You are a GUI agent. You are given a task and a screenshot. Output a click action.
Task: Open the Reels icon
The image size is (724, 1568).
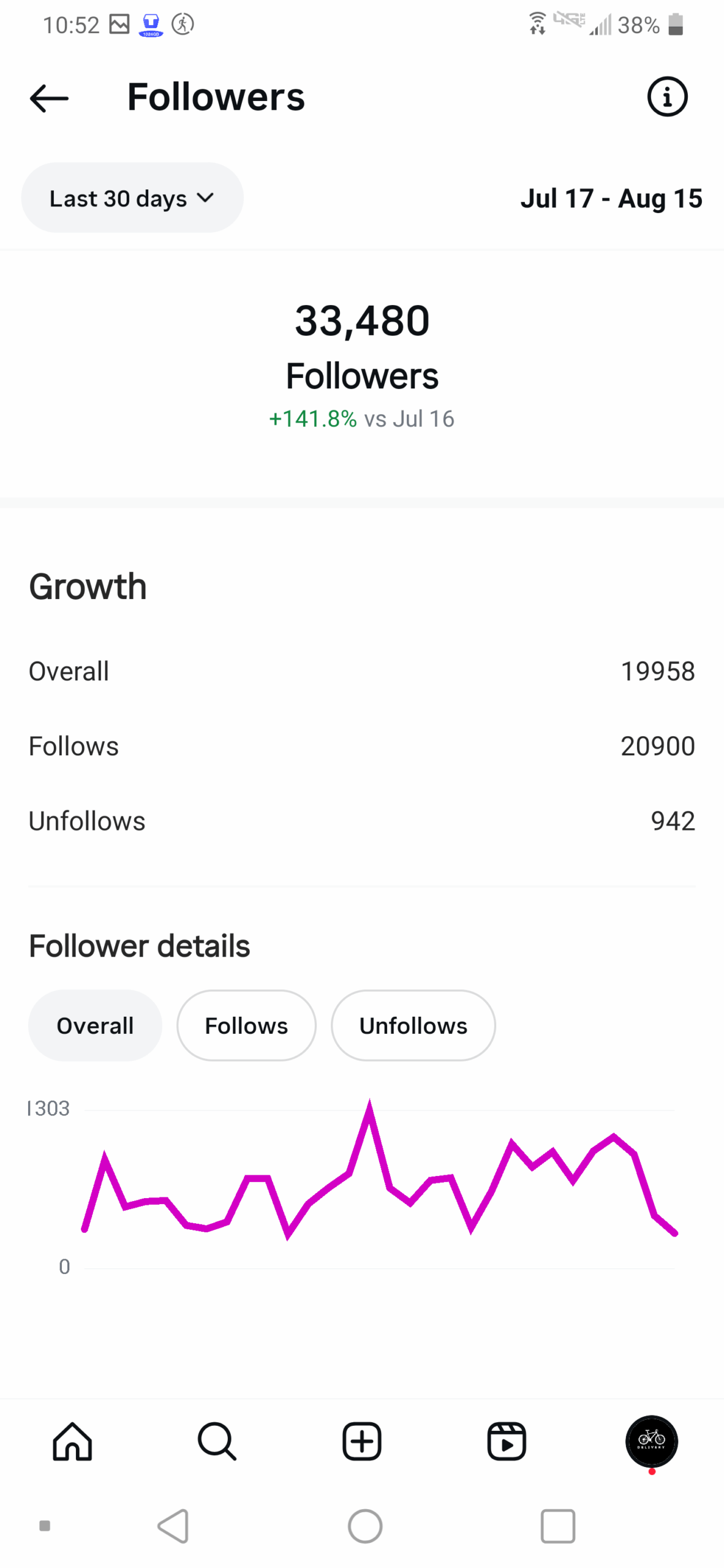(507, 1441)
